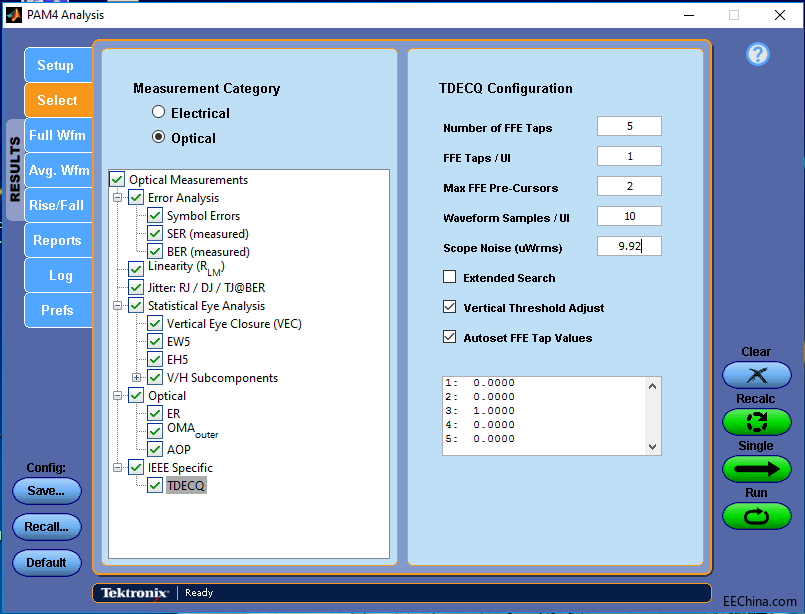Disable Vertical Threshold Adjust

(x=449, y=307)
